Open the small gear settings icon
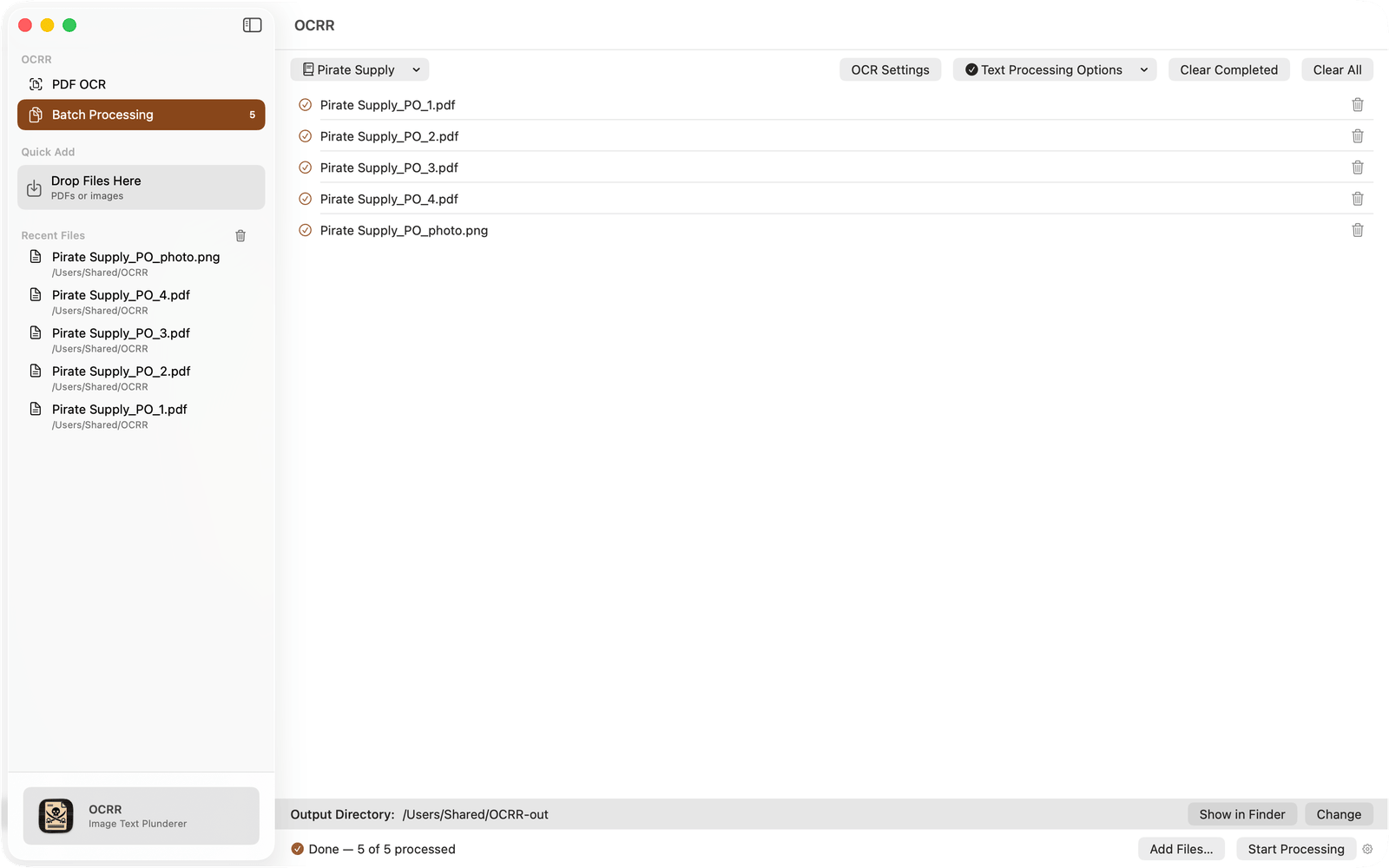The width and height of the screenshot is (1389, 868). [x=1367, y=849]
